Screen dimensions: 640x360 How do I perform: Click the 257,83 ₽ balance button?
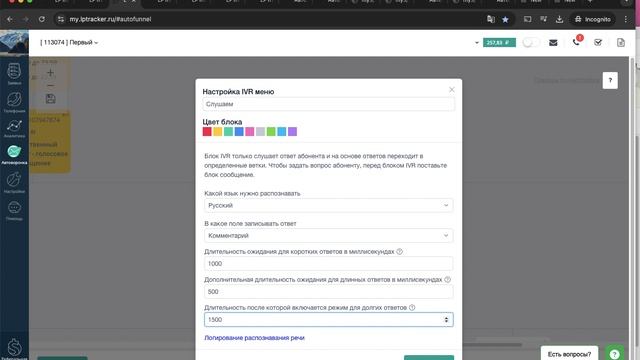pyautogui.click(x=499, y=42)
